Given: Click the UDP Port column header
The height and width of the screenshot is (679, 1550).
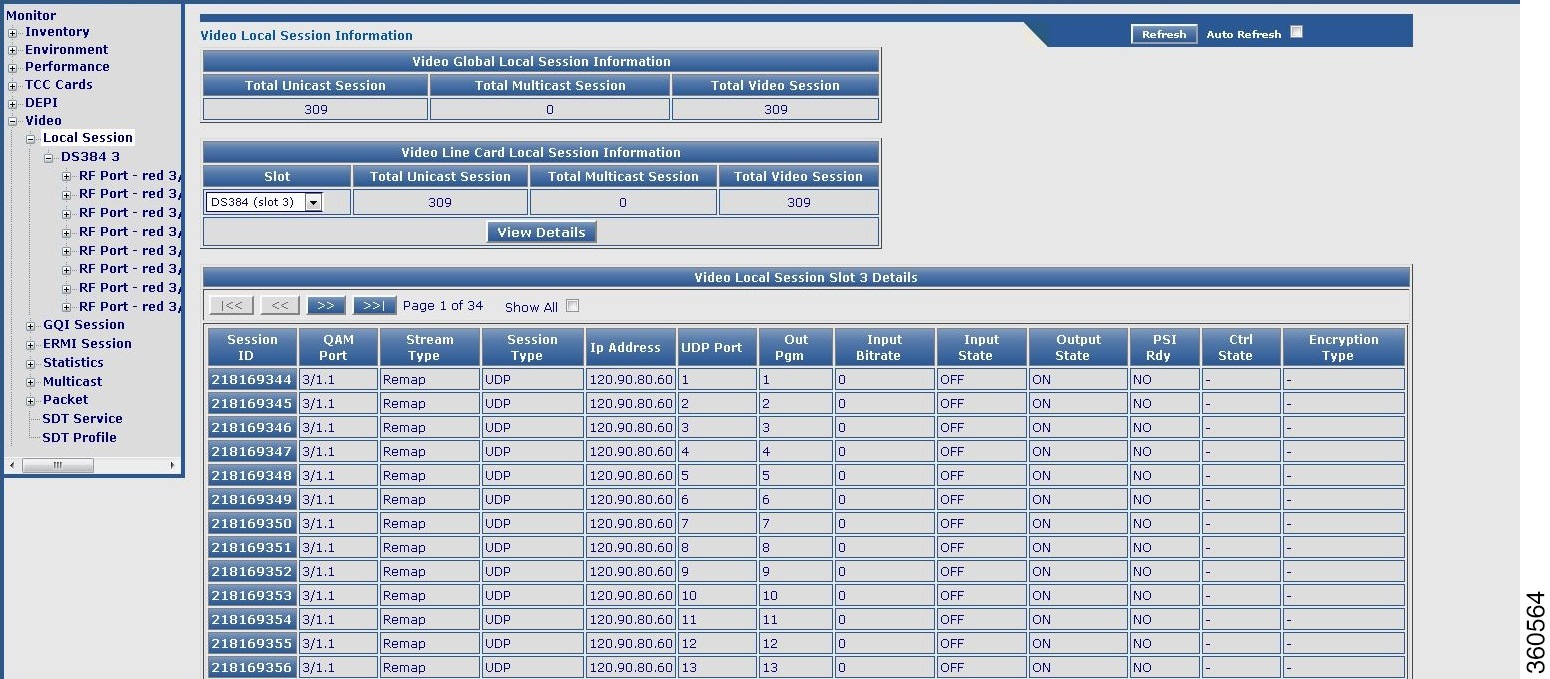Looking at the screenshot, I should coord(717,347).
